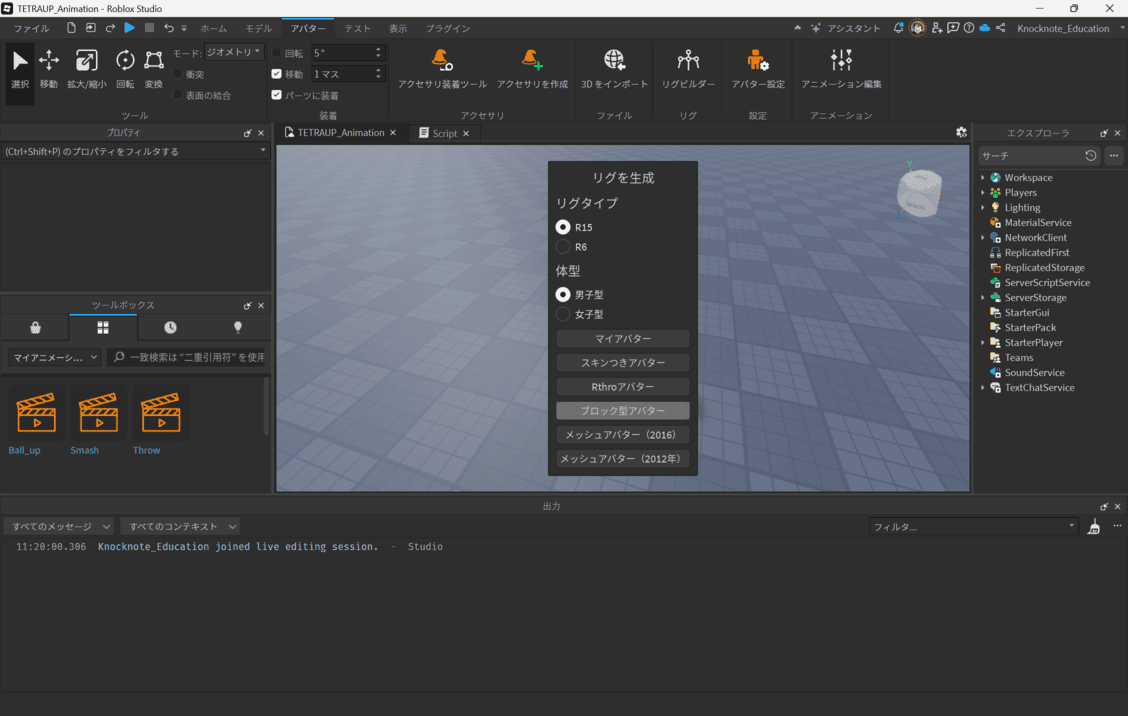Toggle the Collisions (衝突) checkbox
Image resolution: width=1128 pixels, height=716 pixels.
pos(178,74)
